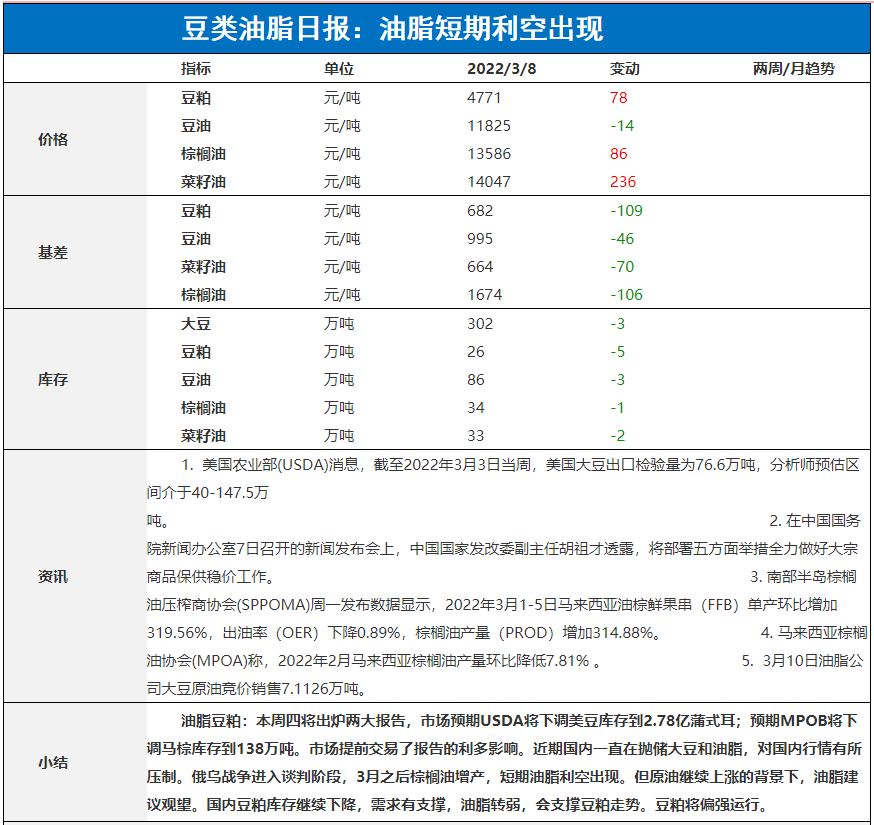Screen dimensions: 874x825
Task: Click the 豆油 price value 11825
Action: 489,126
